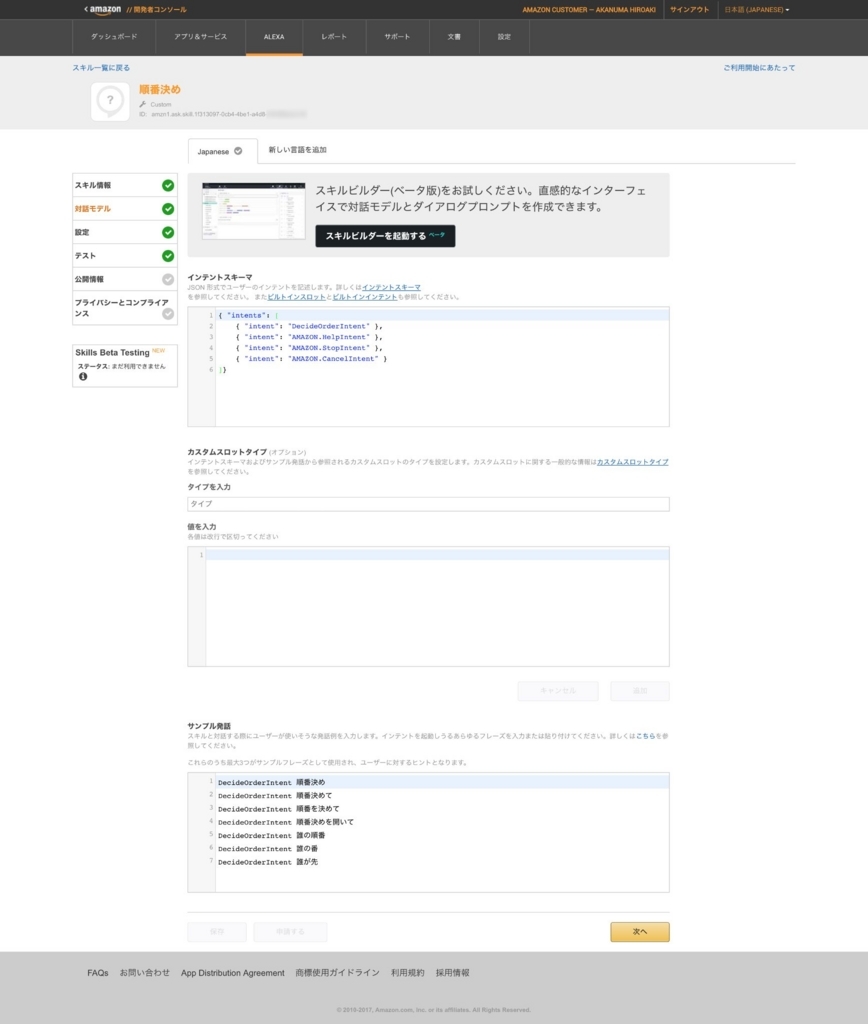Click in the slot values editor
The image size is (868, 1024).
(x=428, y=607)
